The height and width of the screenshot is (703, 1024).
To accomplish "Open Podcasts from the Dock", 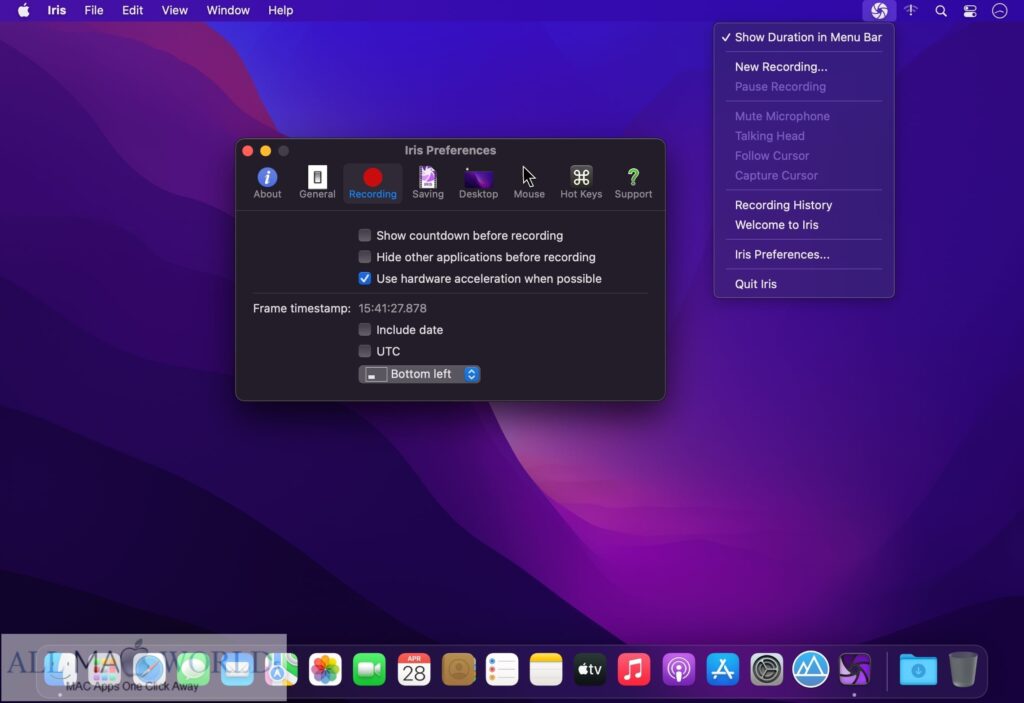I will click(x=679, y=670).
